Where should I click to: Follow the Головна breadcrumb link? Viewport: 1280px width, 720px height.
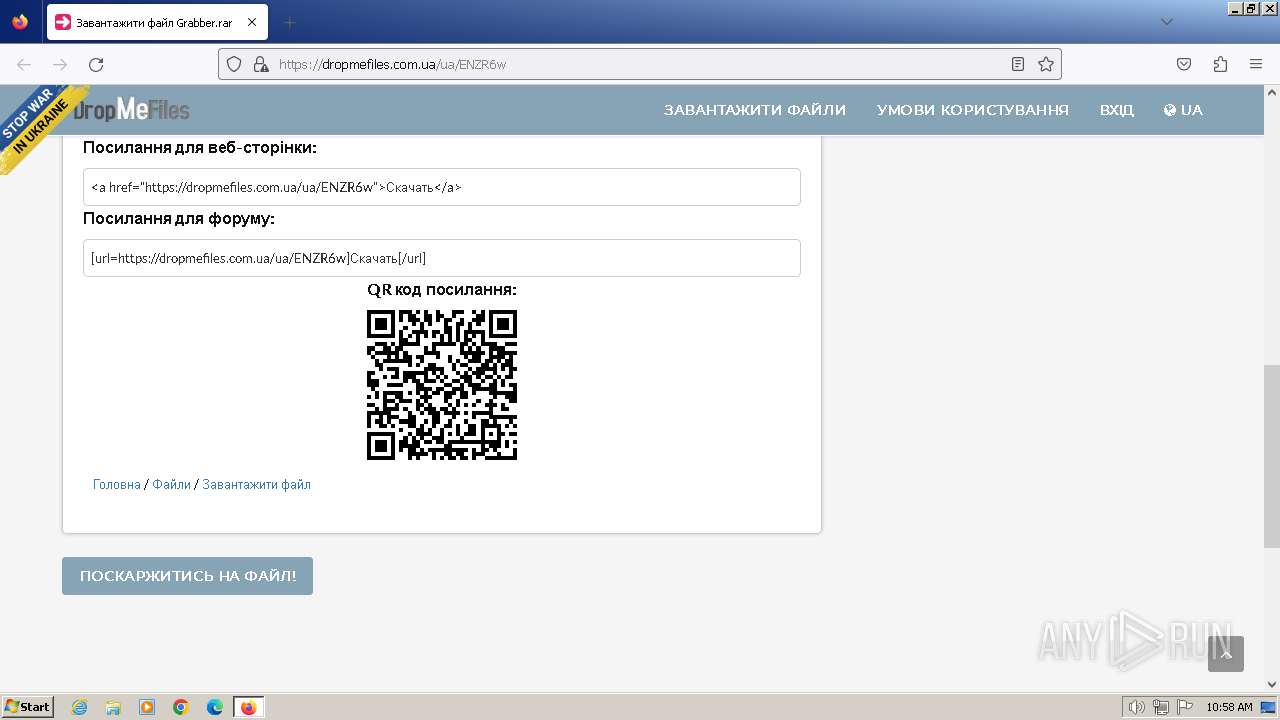coord(117,484)
